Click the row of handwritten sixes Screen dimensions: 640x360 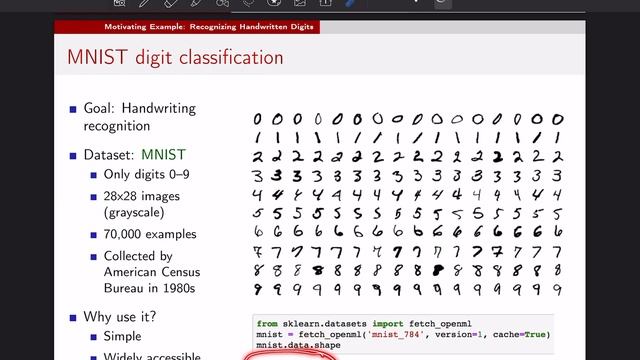click(x=408, y=232)
